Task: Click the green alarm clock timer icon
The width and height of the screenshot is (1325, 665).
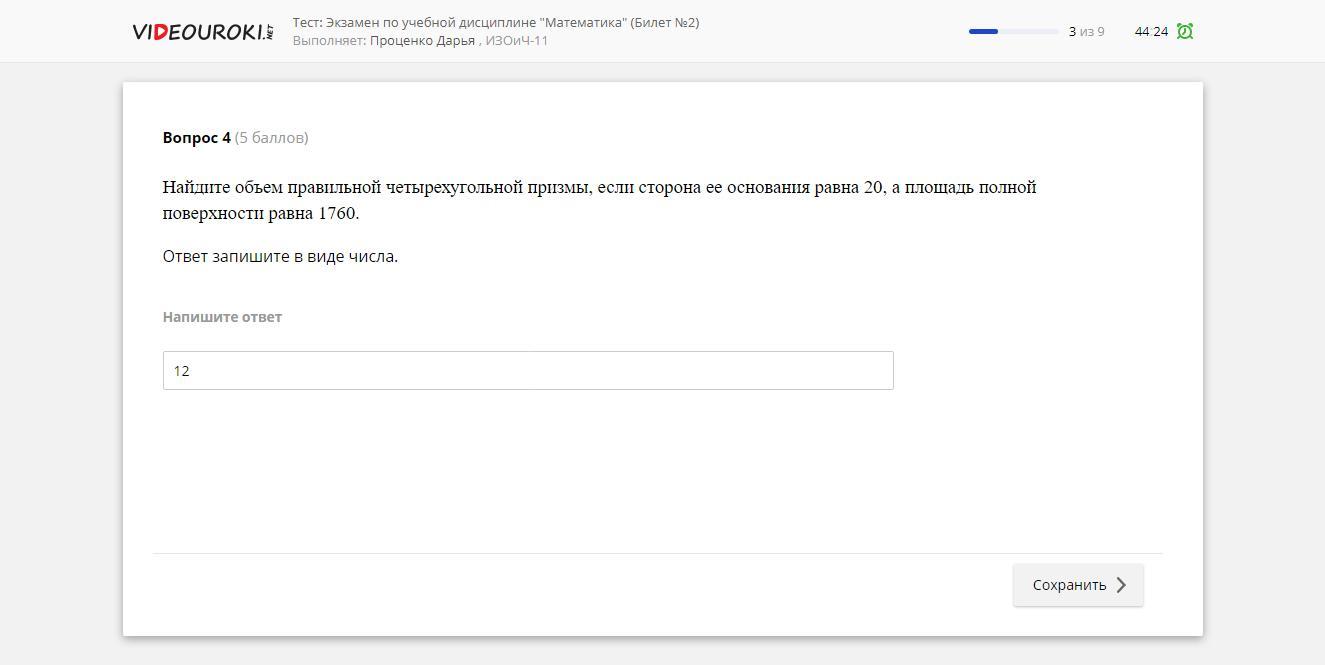Action: tap(1185, 31)
